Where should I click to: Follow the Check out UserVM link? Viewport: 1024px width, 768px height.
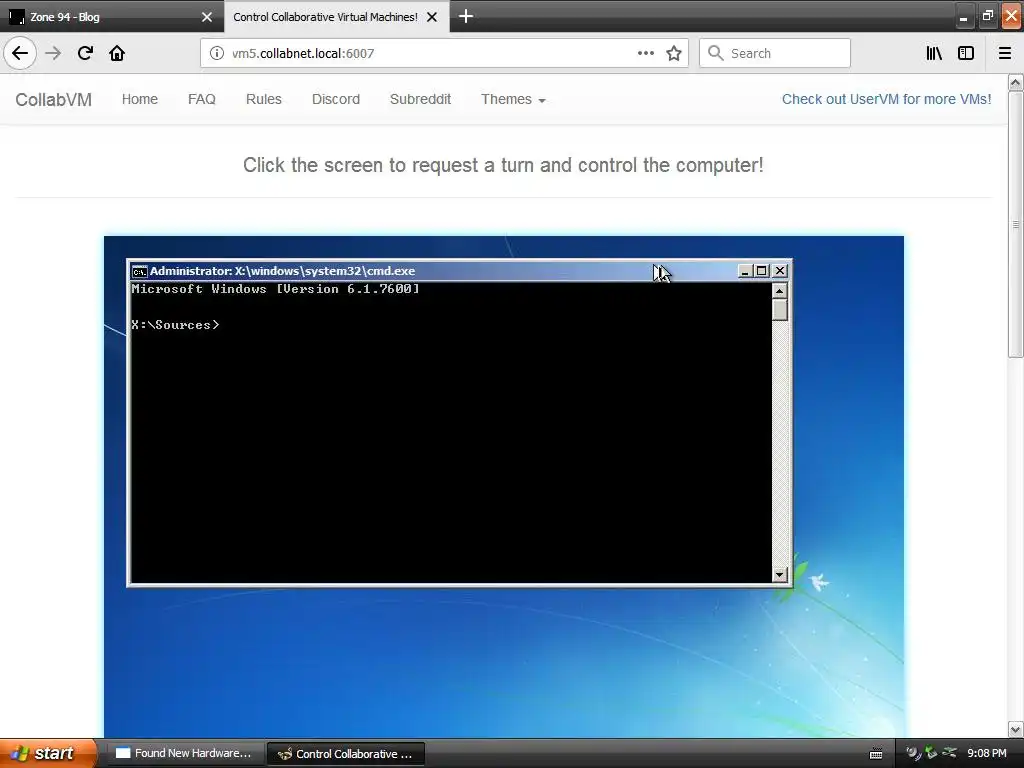(x=886, y=99)
